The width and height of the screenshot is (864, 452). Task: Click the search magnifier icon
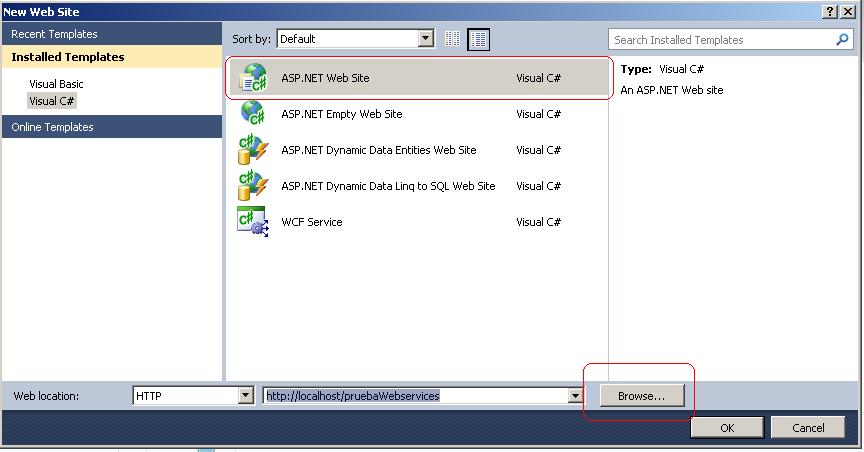click(x=842, y=39)
